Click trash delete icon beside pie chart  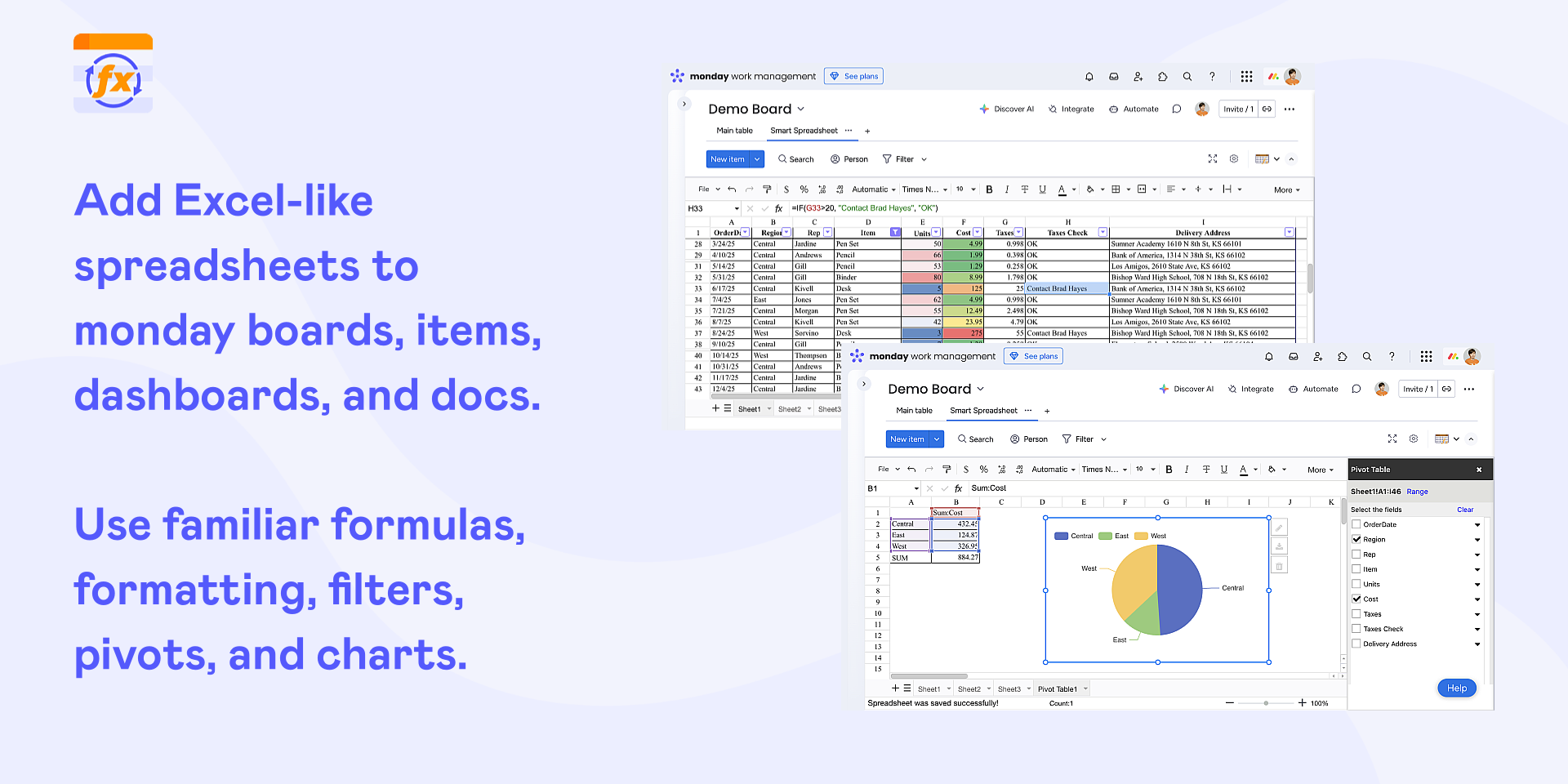[1279, 565]
